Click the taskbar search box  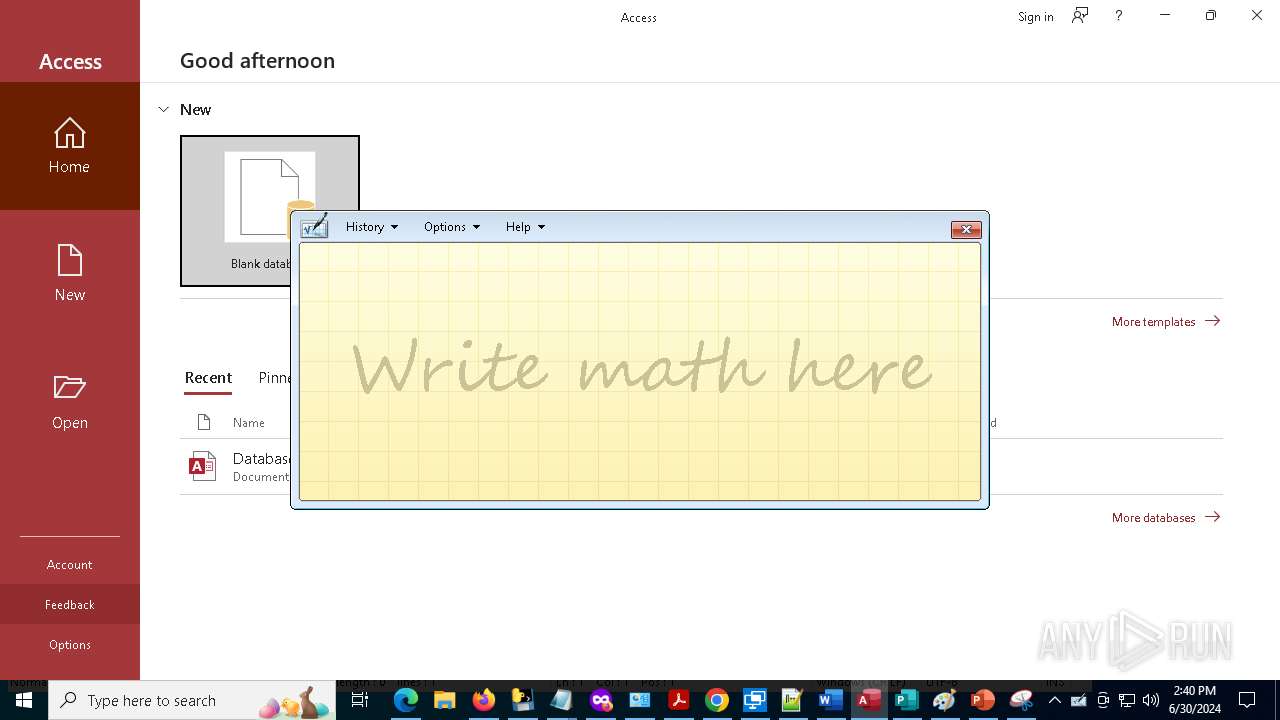click(192, 700)
